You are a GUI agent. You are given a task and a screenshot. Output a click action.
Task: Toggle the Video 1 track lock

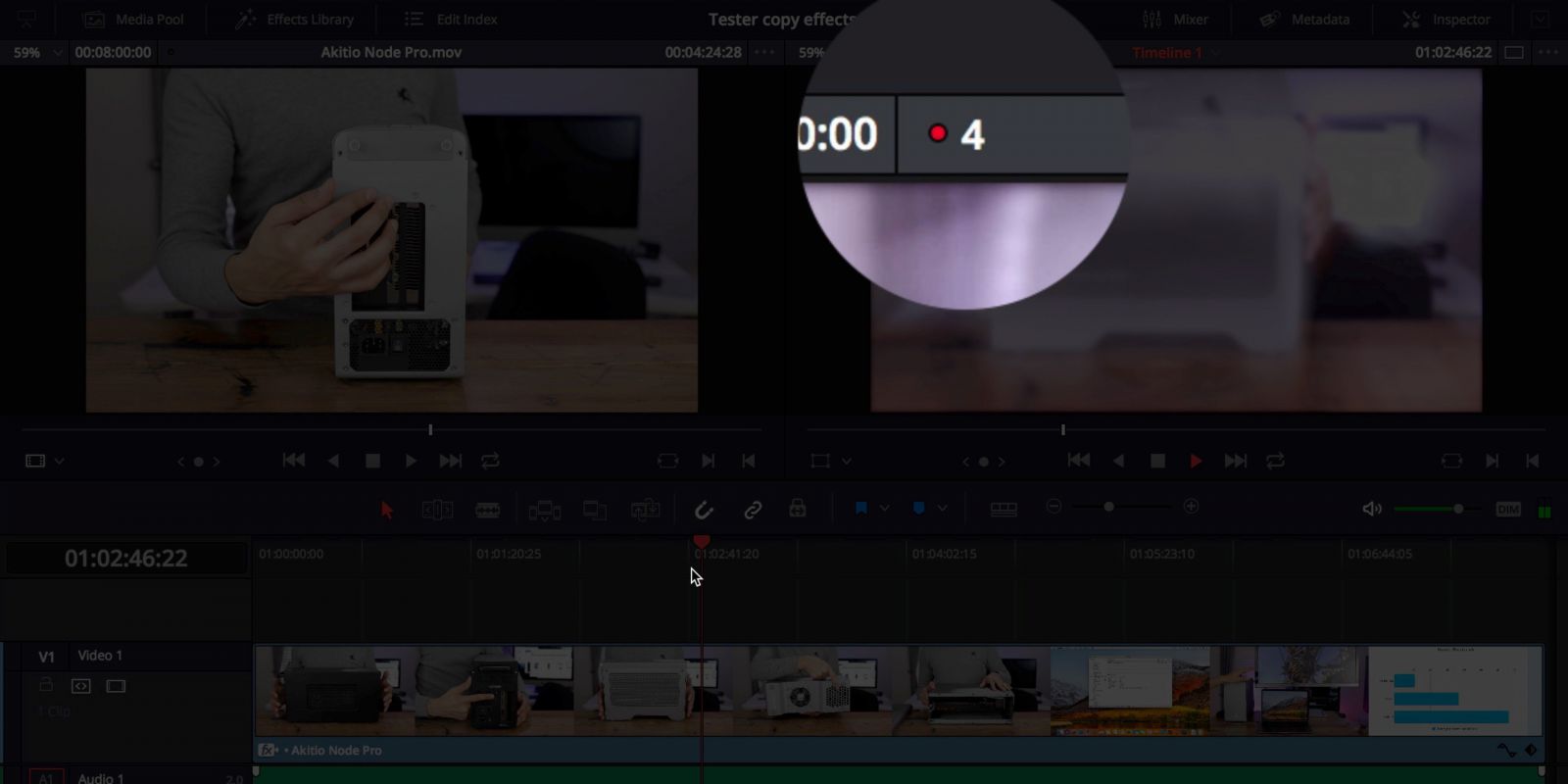(x=46, y=686)
